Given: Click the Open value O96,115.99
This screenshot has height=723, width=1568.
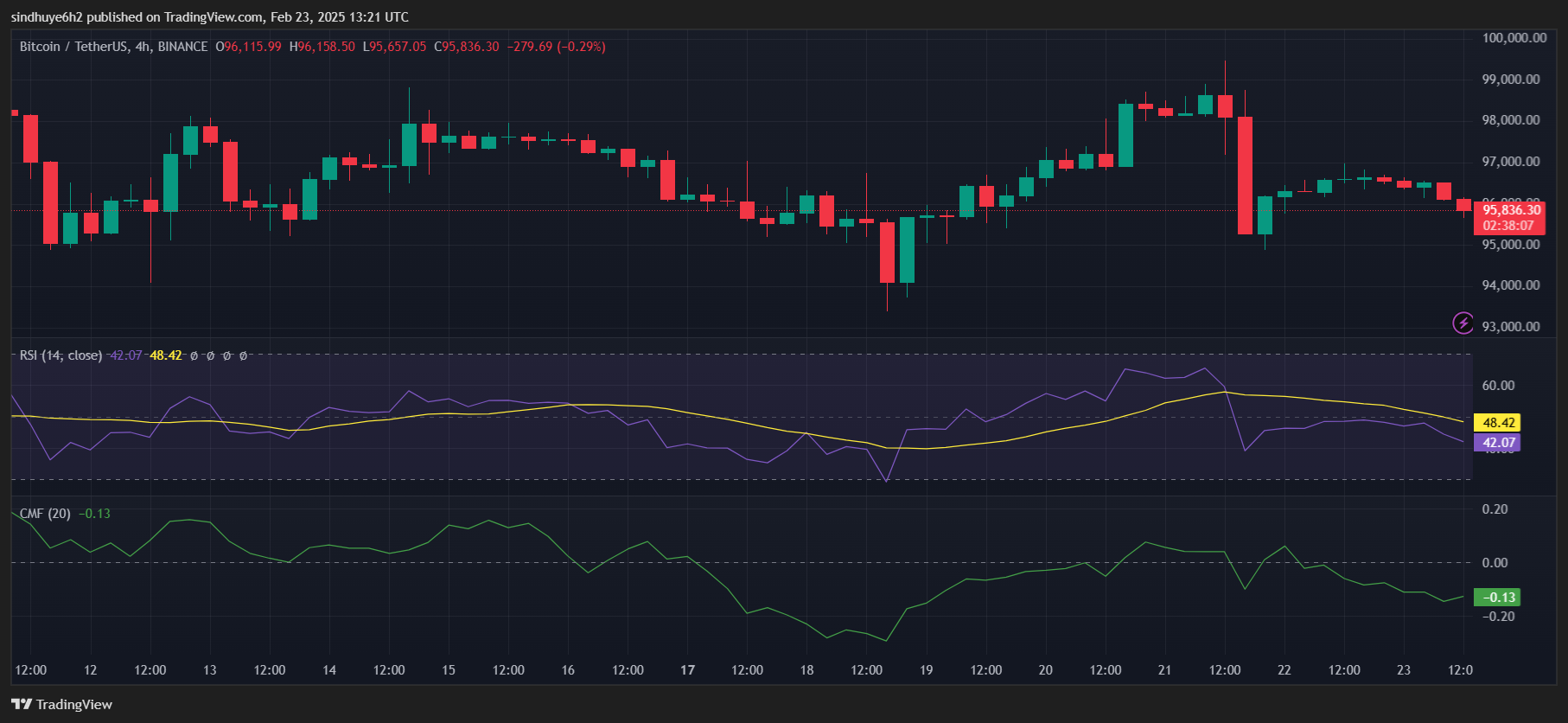Looking at the screenshot, I should click(x=249, y=47).
